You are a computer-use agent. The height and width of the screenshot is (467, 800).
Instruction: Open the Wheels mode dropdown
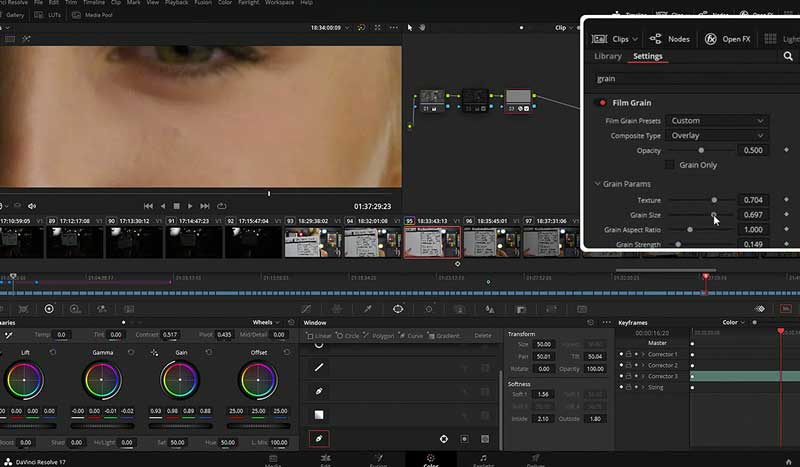coord(266,323)
